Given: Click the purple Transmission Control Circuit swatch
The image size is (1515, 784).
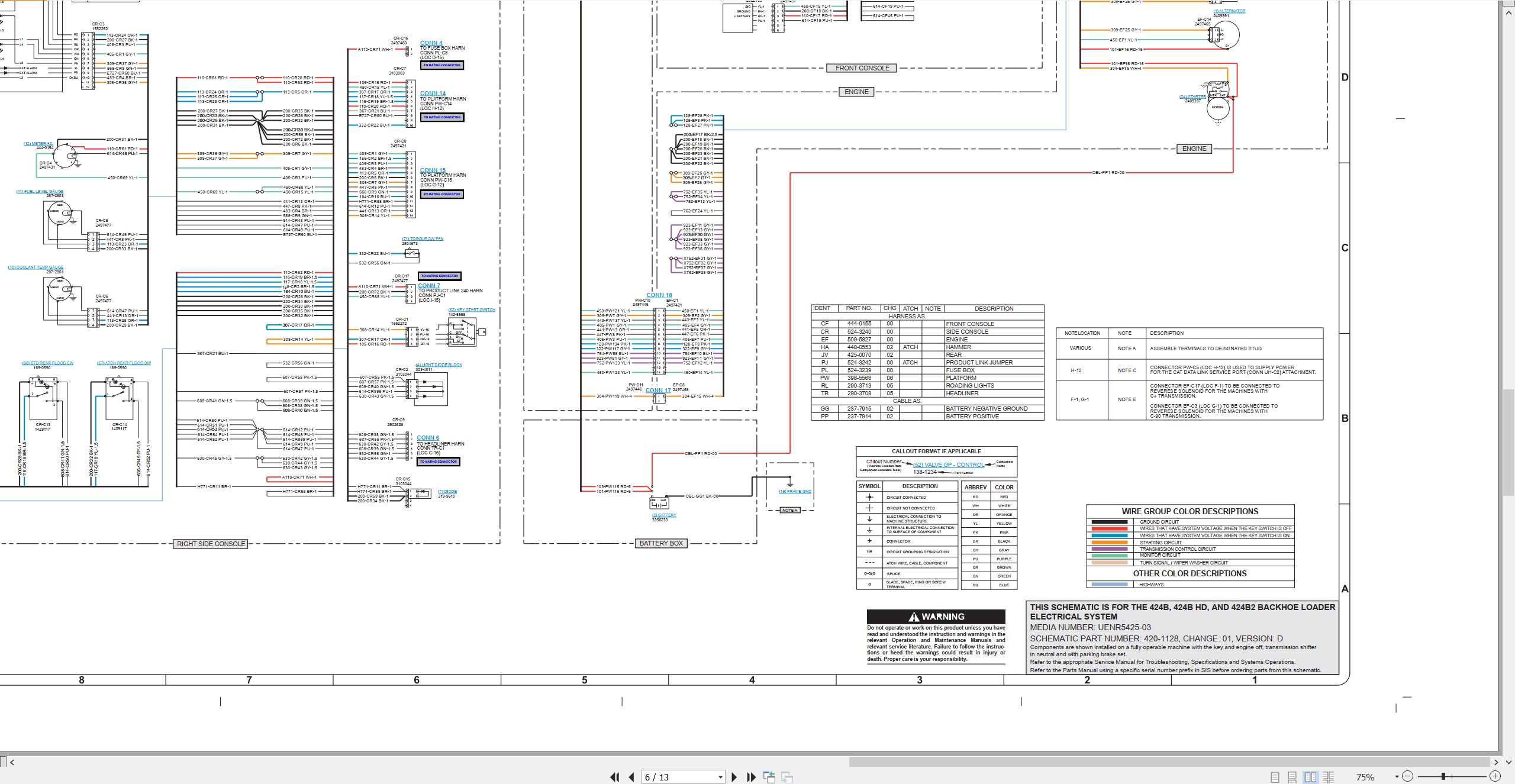Looking at the screenshot, I should coord(1109,549).
